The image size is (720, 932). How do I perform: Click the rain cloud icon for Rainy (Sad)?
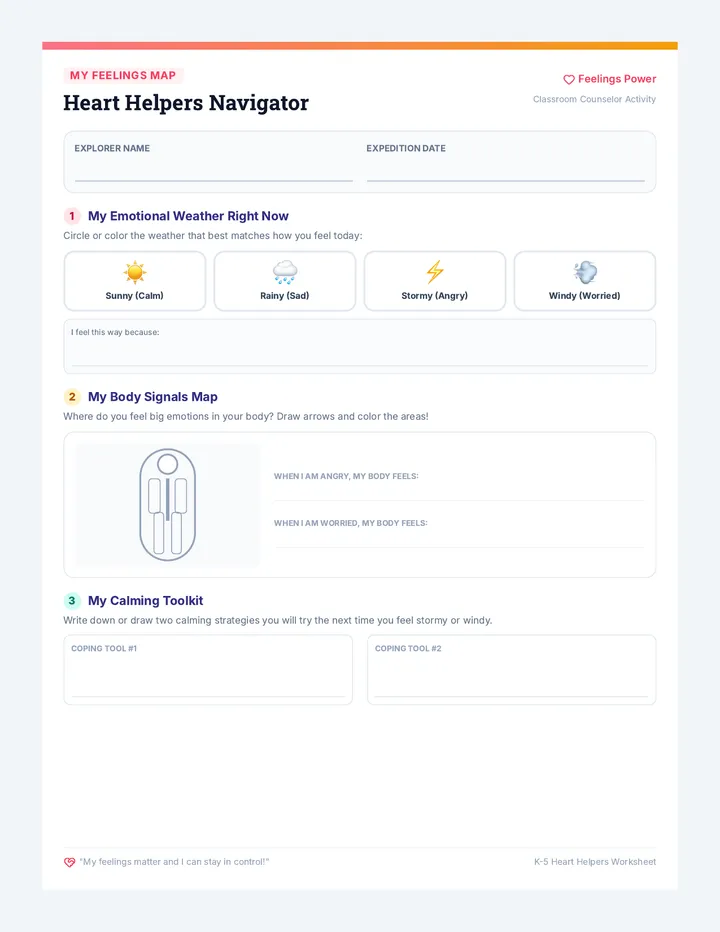[x=285, y=272]
